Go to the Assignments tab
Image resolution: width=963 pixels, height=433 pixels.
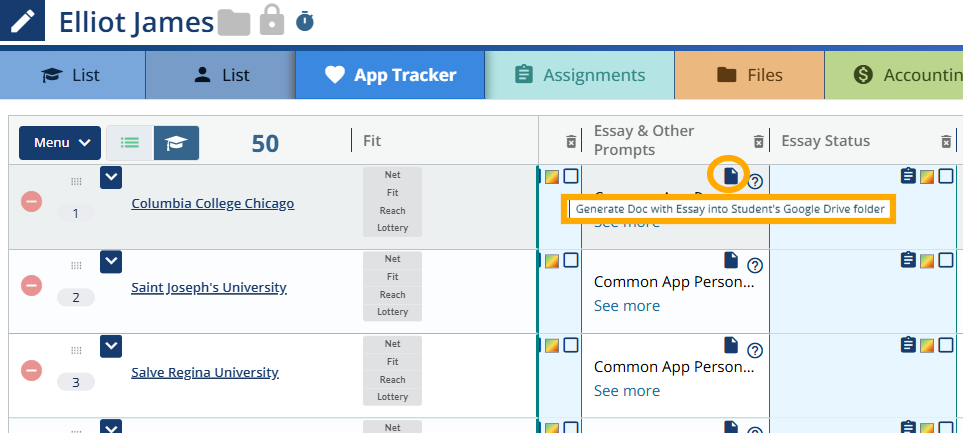coord(580,75)
